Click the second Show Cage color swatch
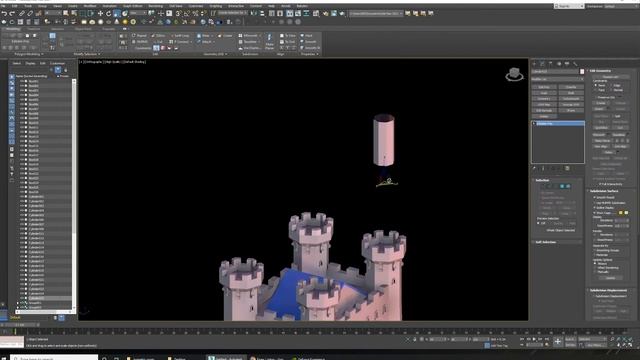The height and width of the screenshot is (360, 640). [x=626, y=213]
